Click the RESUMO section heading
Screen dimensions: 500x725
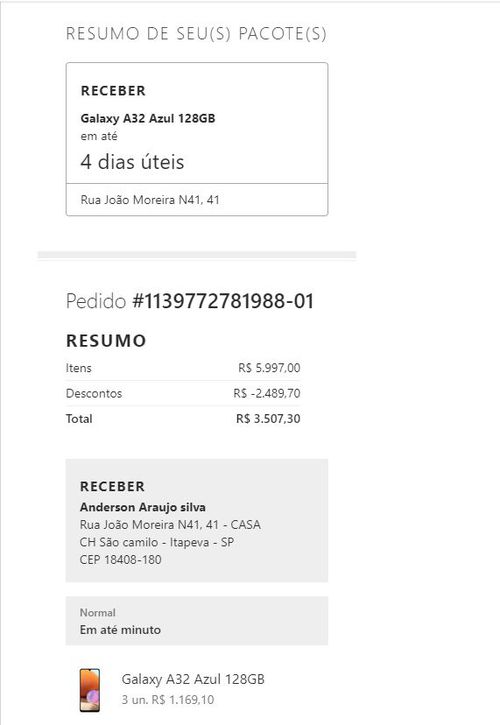106,341
